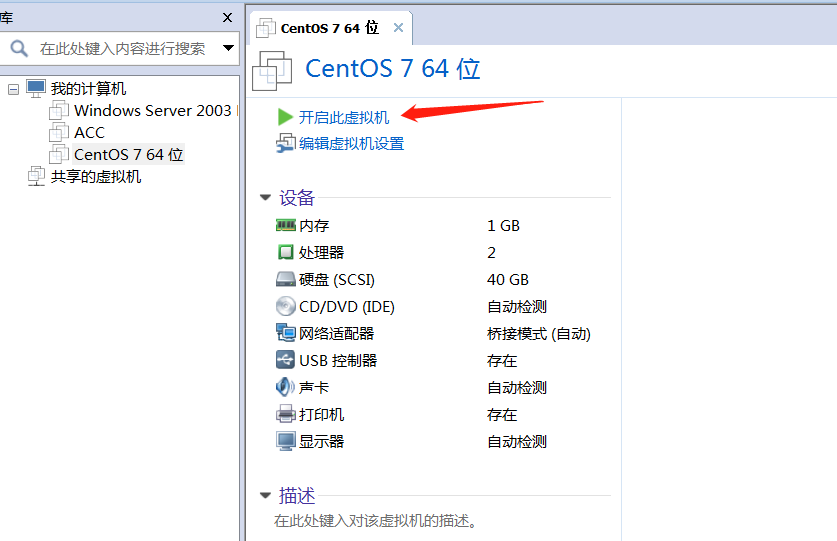Click the processor count value 2
The height and width of the screenshot is (541, 837).
click(491, 252)
